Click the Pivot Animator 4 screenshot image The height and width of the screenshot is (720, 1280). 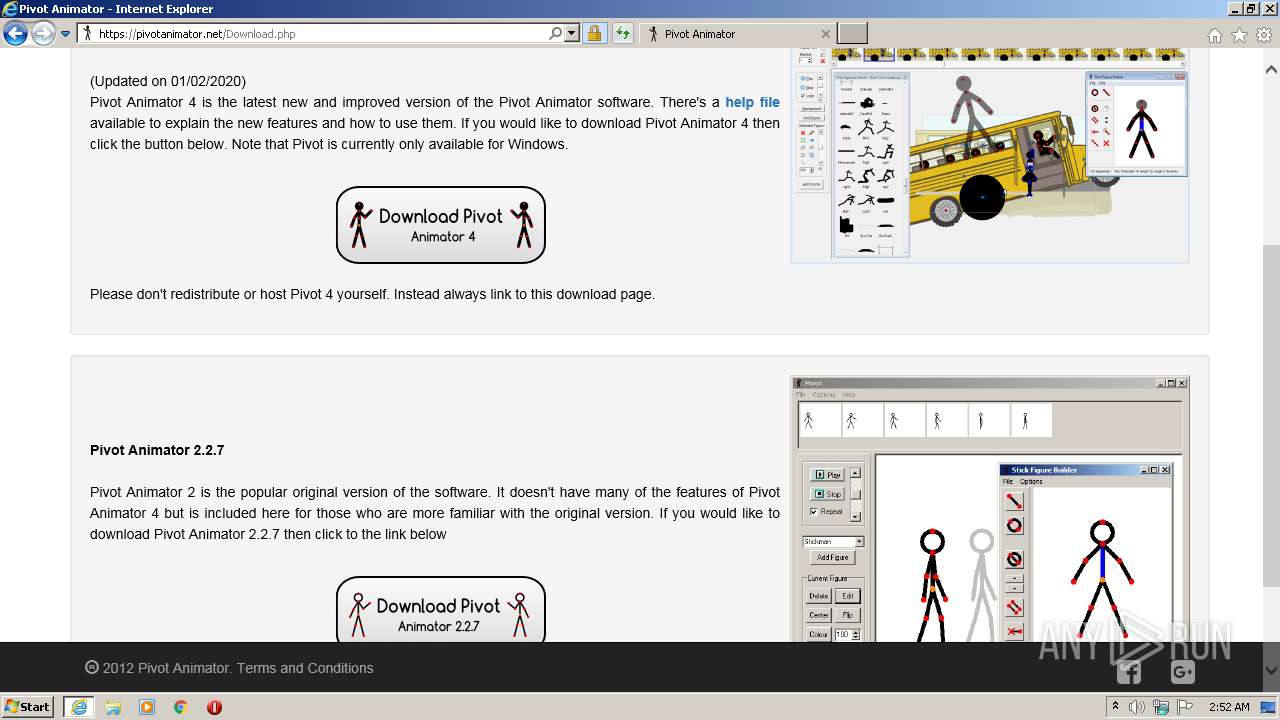click(x=989, y=155)
